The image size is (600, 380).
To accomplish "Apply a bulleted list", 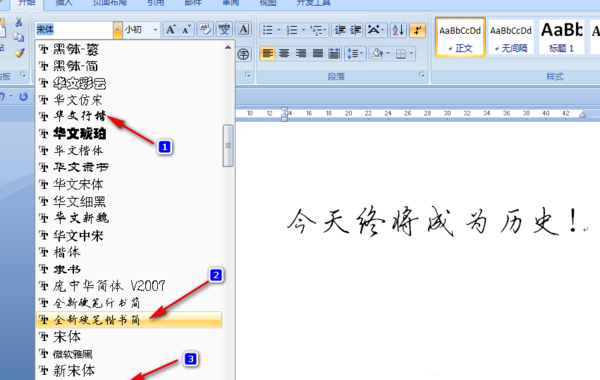I will (x=268, y=30).
